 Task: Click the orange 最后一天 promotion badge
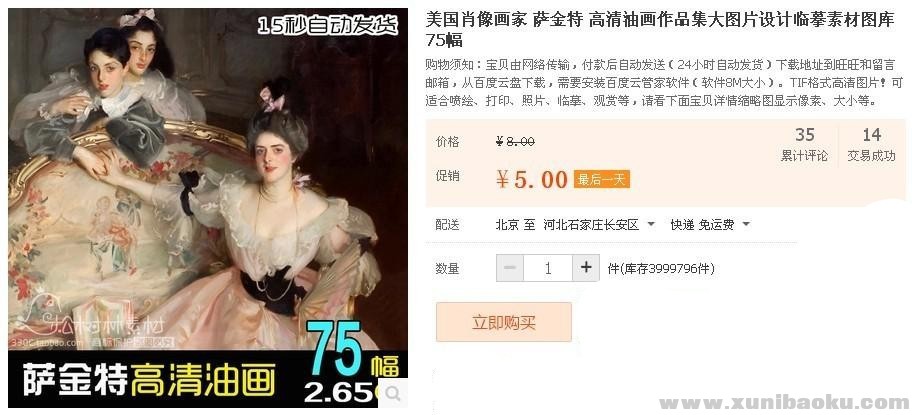[x=601, y=179]
